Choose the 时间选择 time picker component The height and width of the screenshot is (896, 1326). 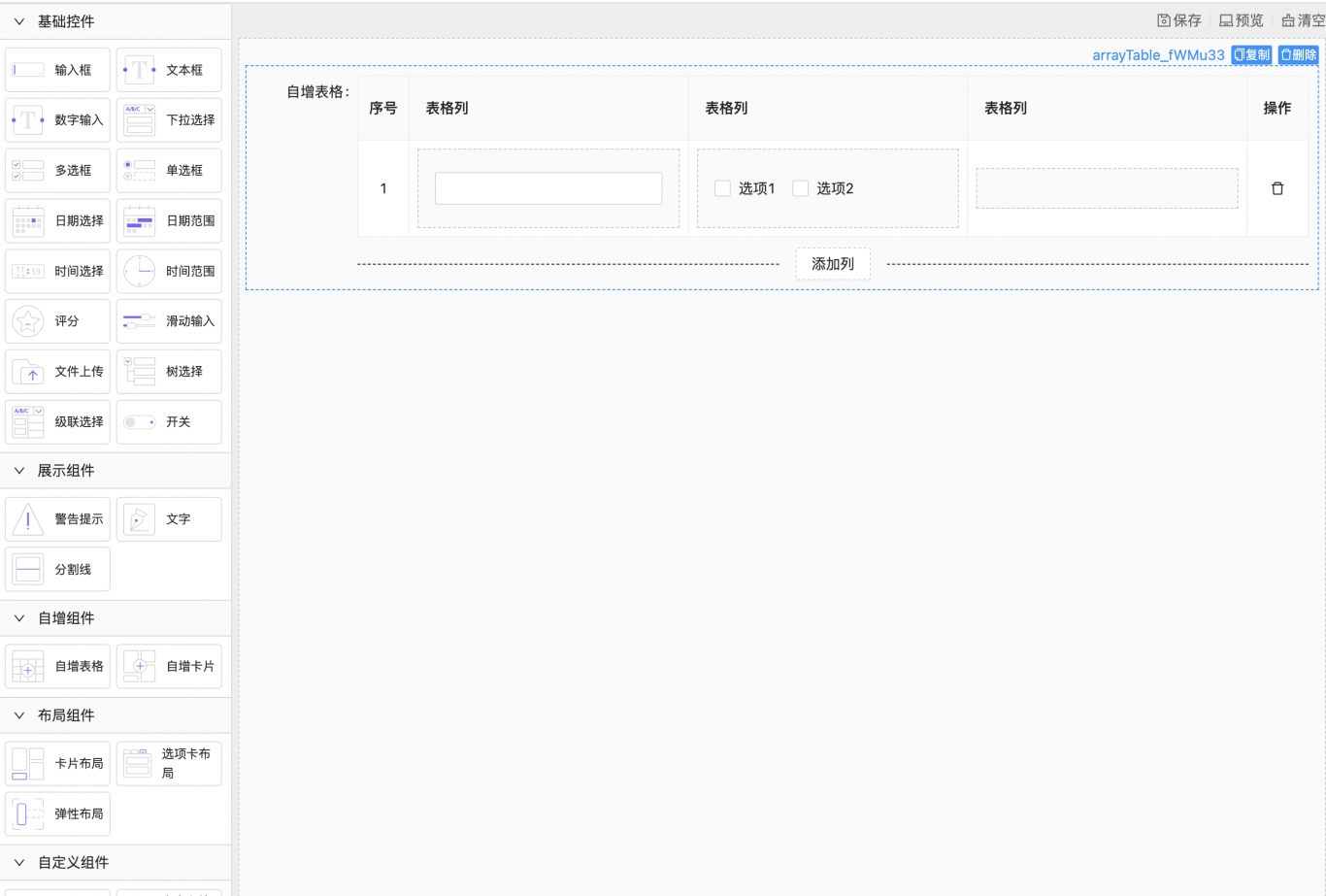pyautogui.click(x=57, y=272)
